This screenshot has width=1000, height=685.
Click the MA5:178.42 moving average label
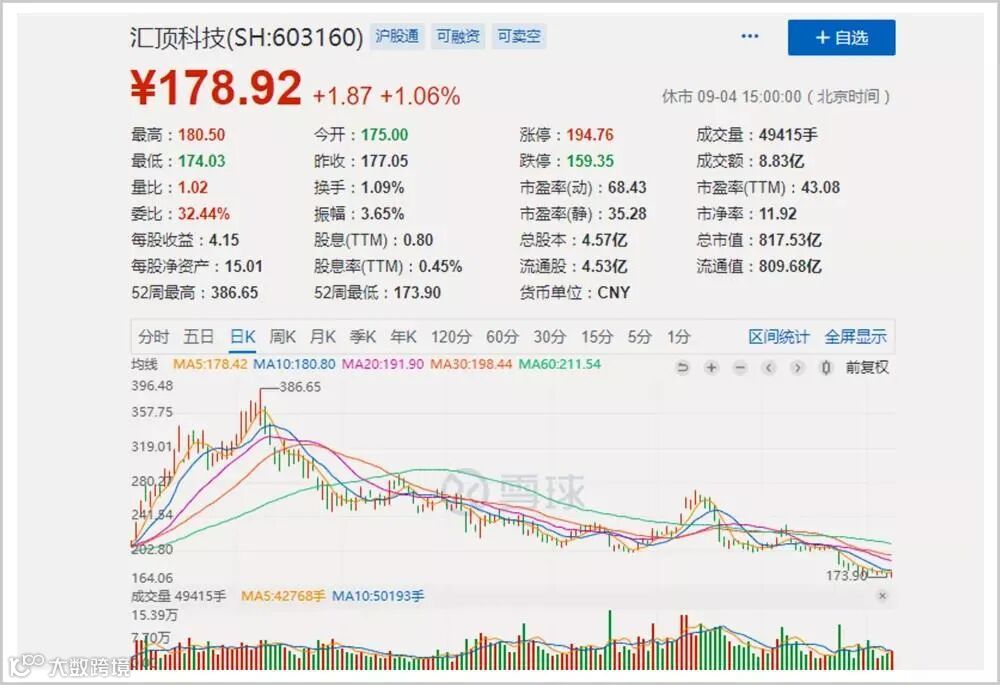(210, 364)
